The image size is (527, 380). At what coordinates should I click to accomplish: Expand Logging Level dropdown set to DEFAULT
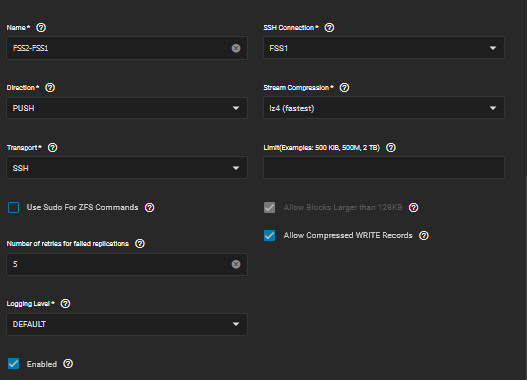pyautogui.click(x=127, y=324)
